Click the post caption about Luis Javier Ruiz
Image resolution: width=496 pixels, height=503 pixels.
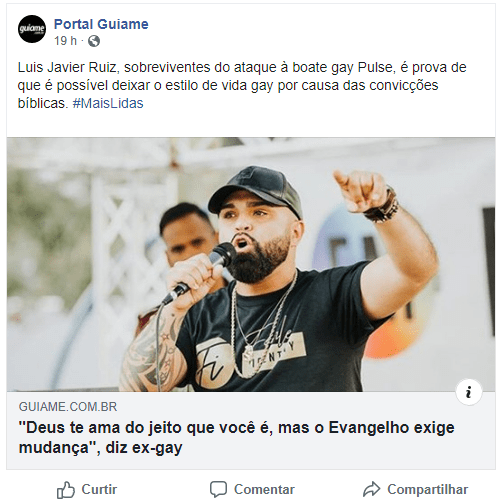pos(242,85)
